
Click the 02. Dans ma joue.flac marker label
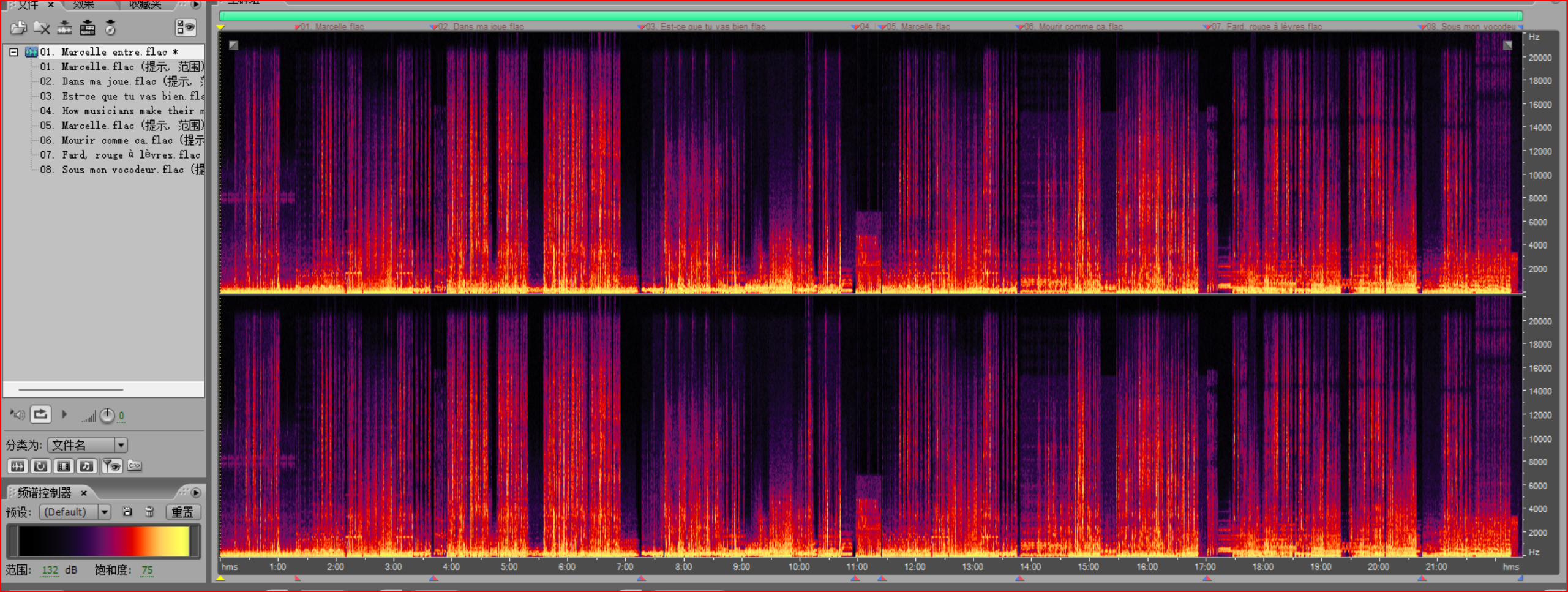pos(481,26)
